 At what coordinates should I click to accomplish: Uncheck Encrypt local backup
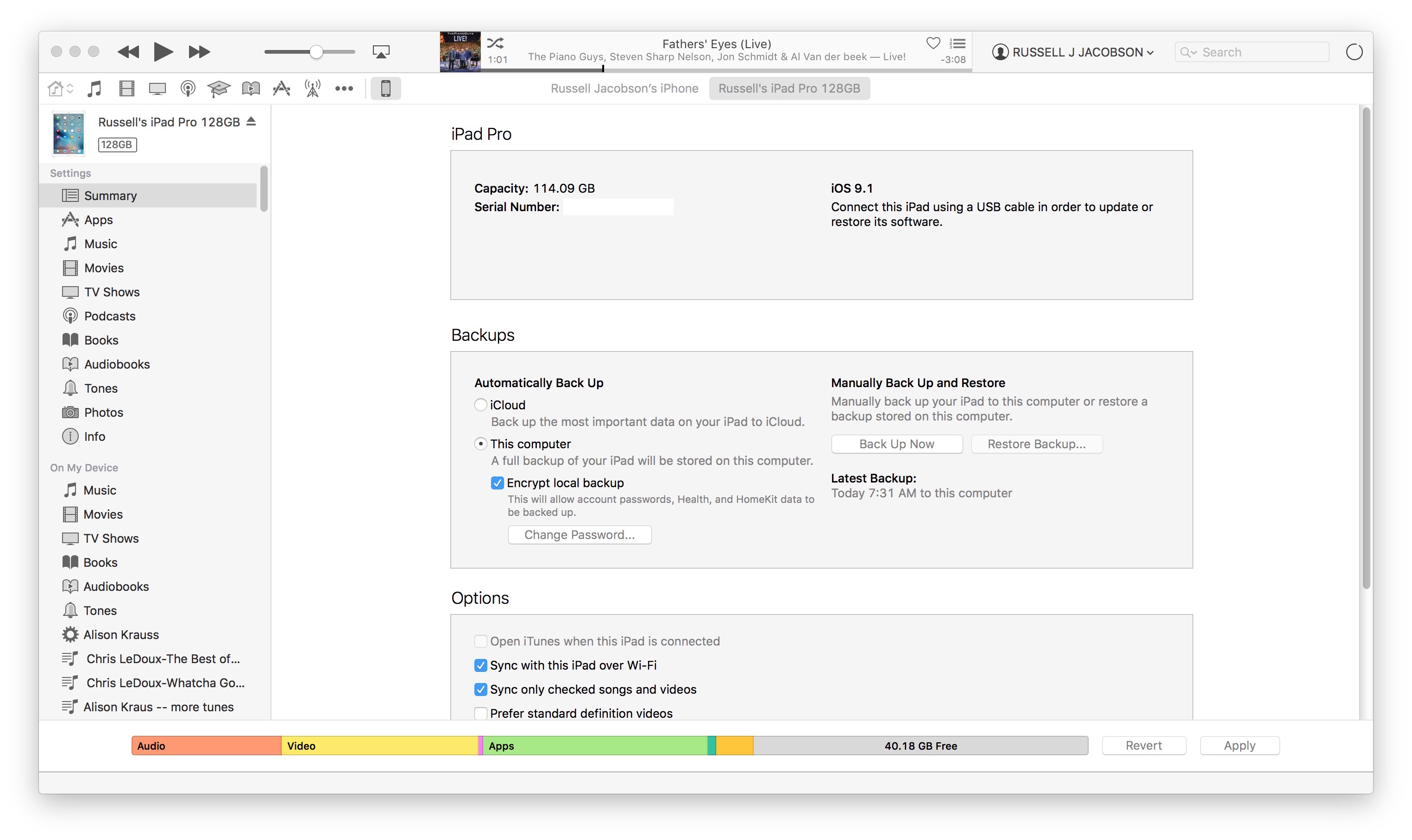[497, 483]
